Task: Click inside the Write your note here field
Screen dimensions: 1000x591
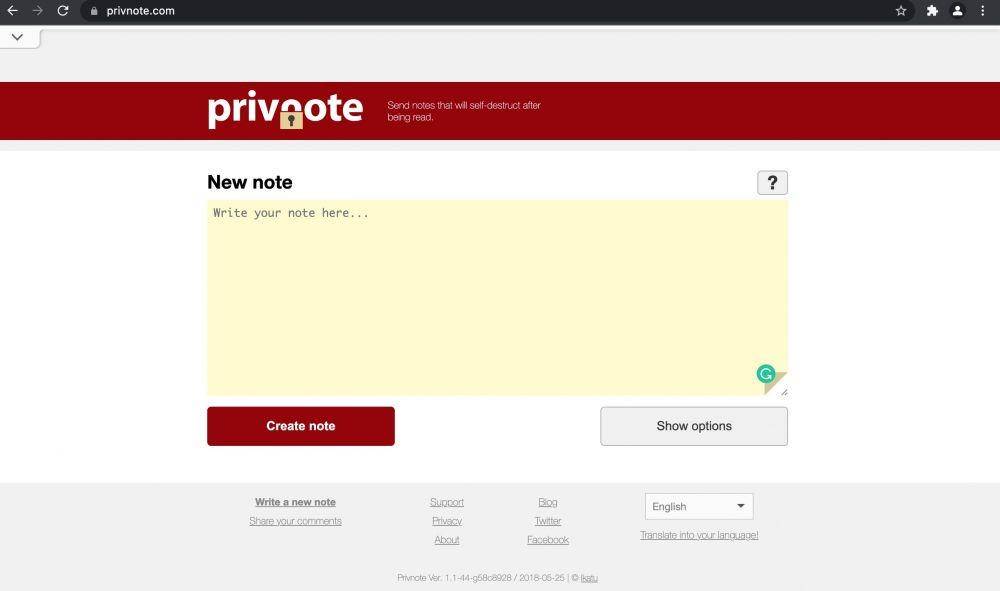Action: point(497,298)
